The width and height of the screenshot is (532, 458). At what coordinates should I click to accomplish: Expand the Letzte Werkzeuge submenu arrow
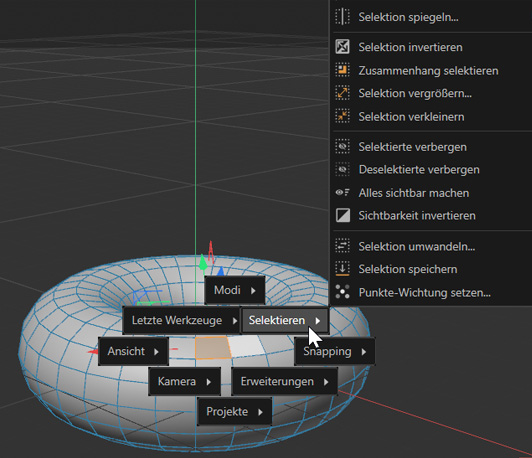(x=234, y=321)
